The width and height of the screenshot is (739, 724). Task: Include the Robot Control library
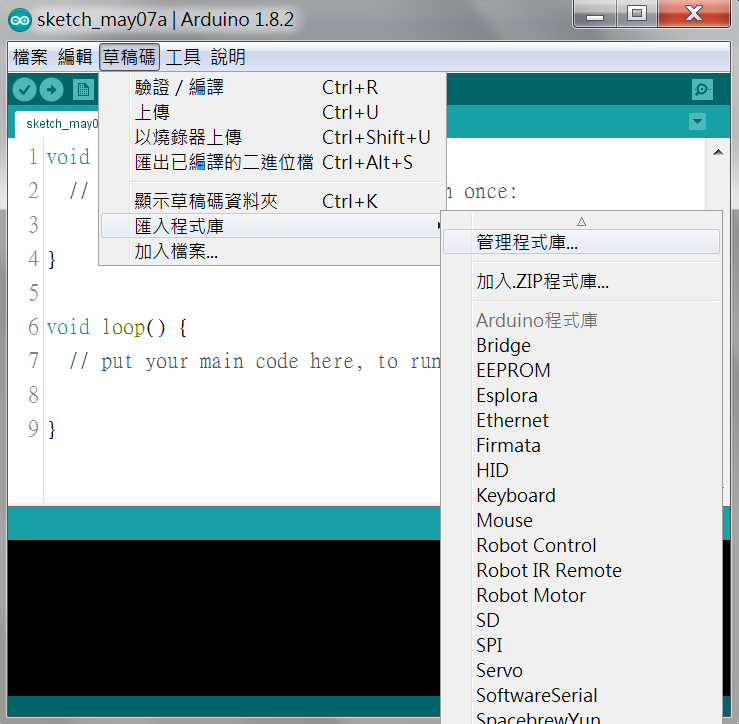pyautogui.click(x=582, y=545)
